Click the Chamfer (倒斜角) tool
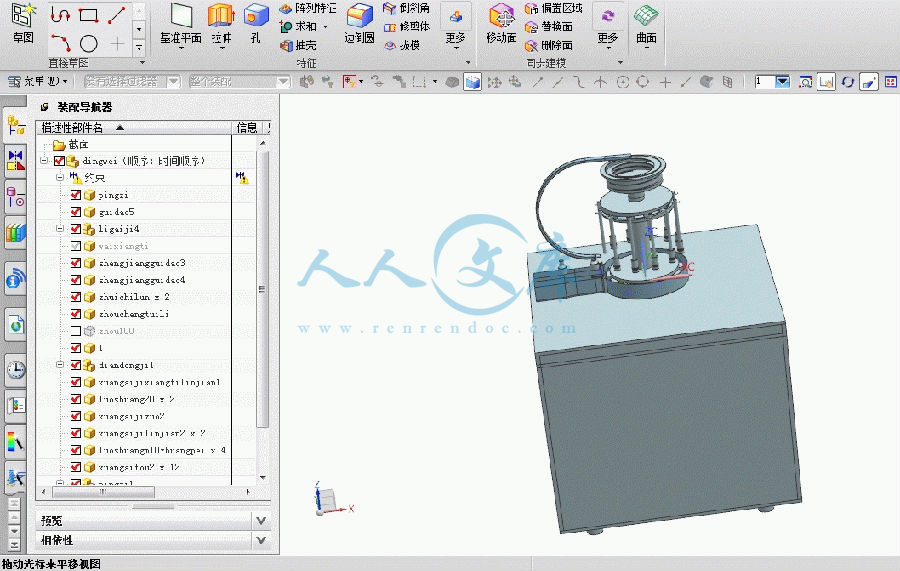The width and height of the screenshot is (900, 571). click(406, 8)
